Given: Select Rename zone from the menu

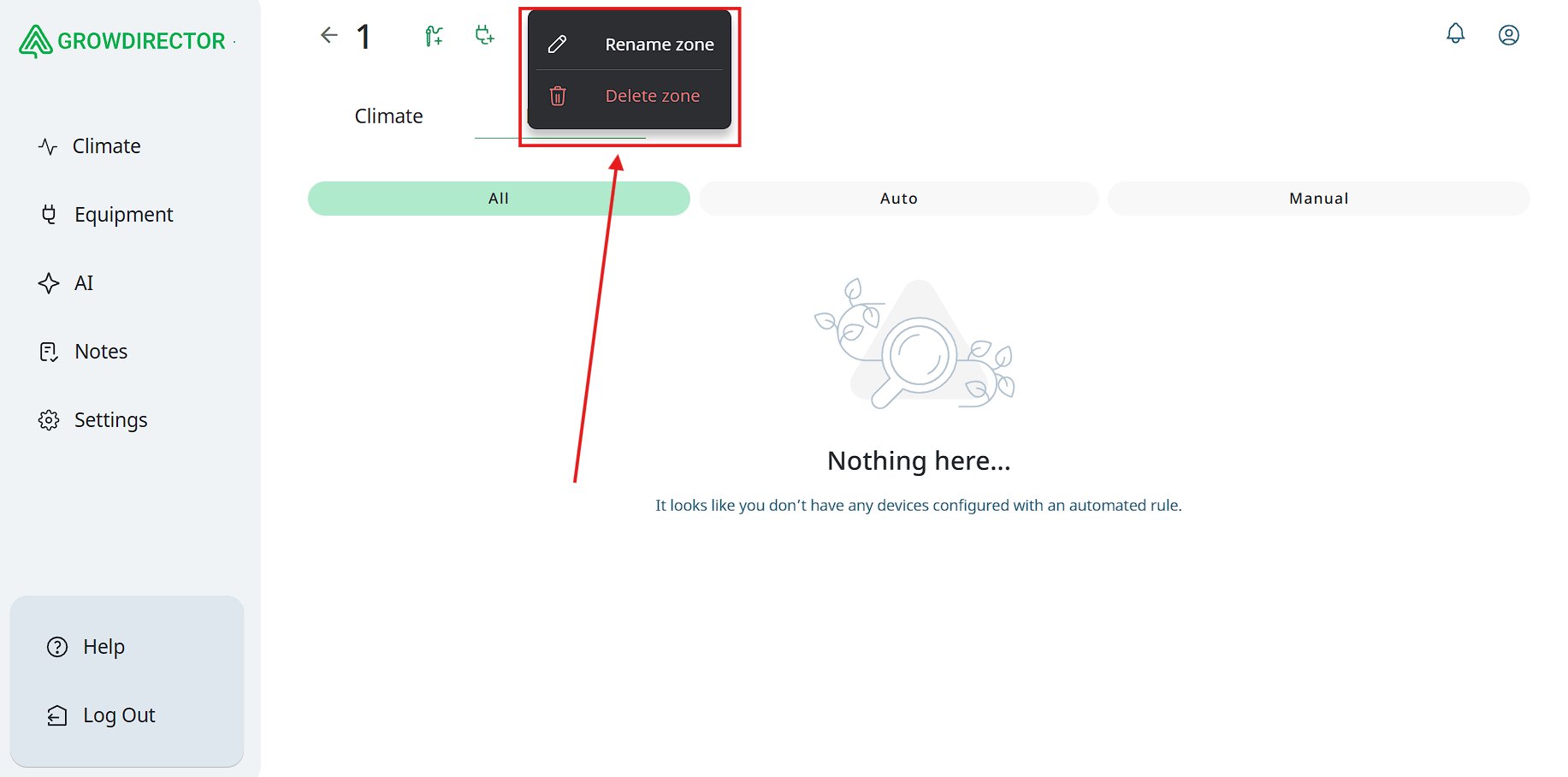Looking at the screenshot, I should [659, 44].
